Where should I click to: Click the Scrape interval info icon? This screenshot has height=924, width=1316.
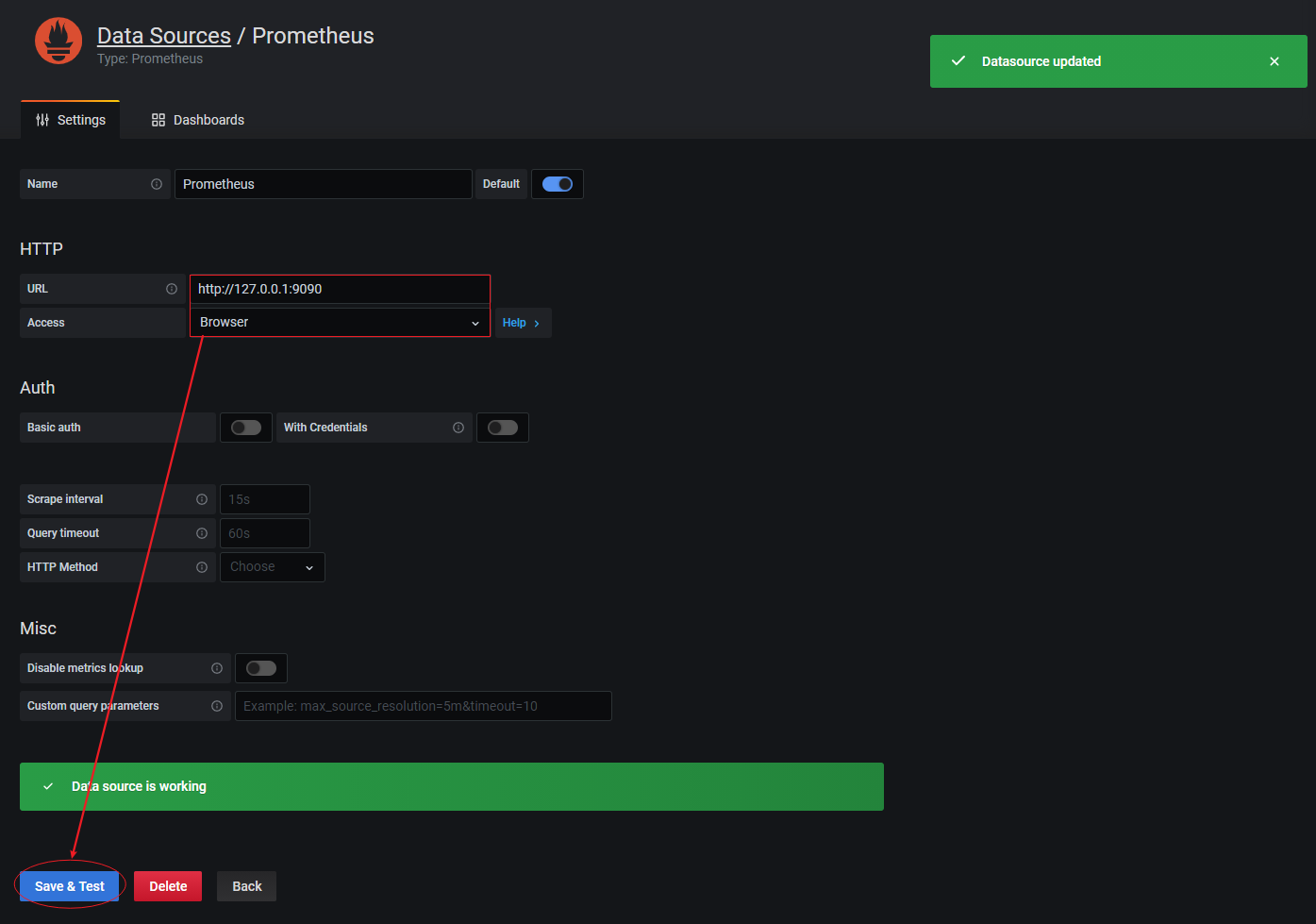point(202,499)
